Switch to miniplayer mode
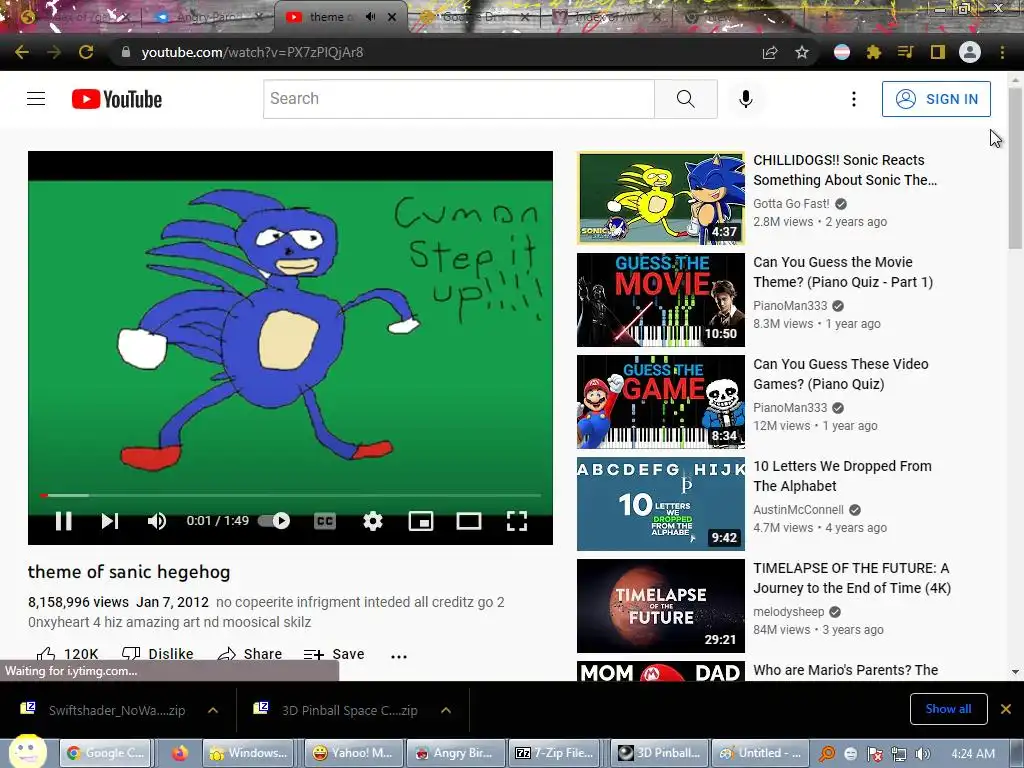Viewport: 1024px width, 768px height. (x=421, y=520)
